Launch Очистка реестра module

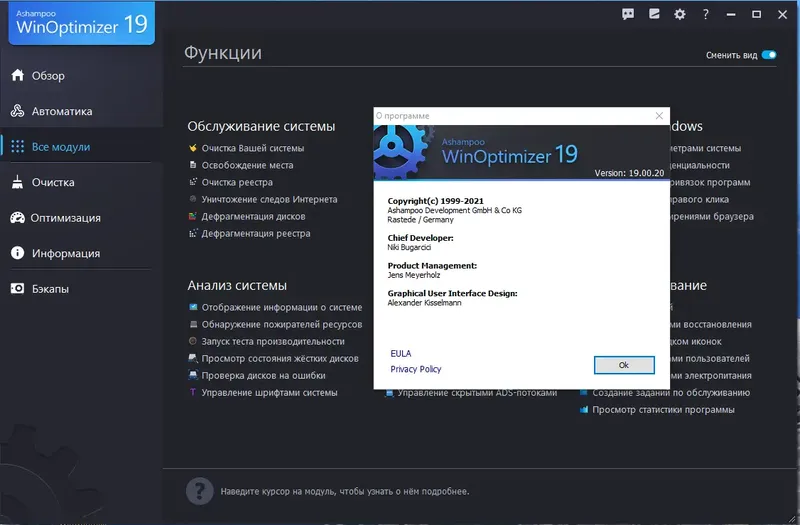237,182
